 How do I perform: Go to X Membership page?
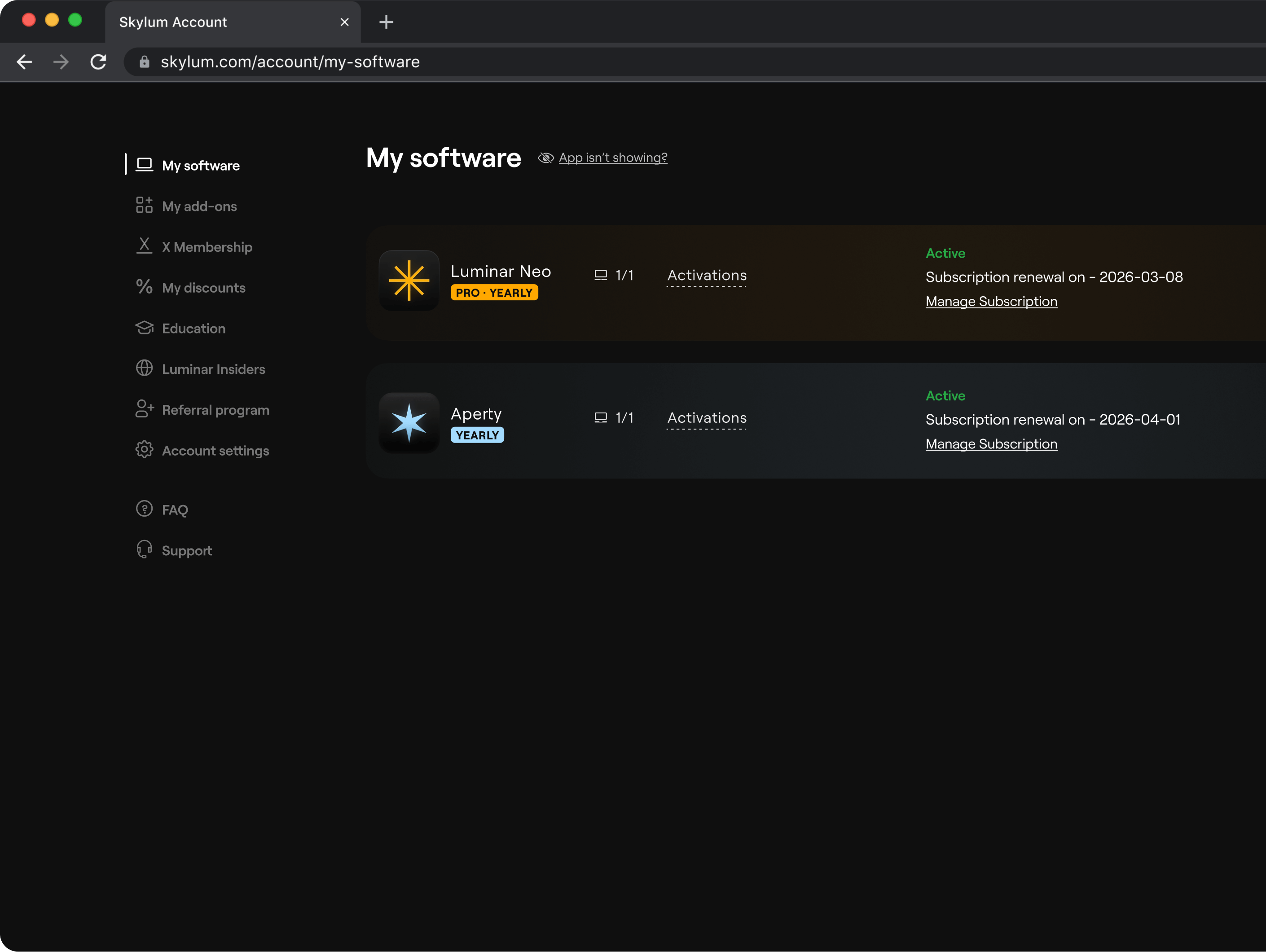click(x=207, y=246)
